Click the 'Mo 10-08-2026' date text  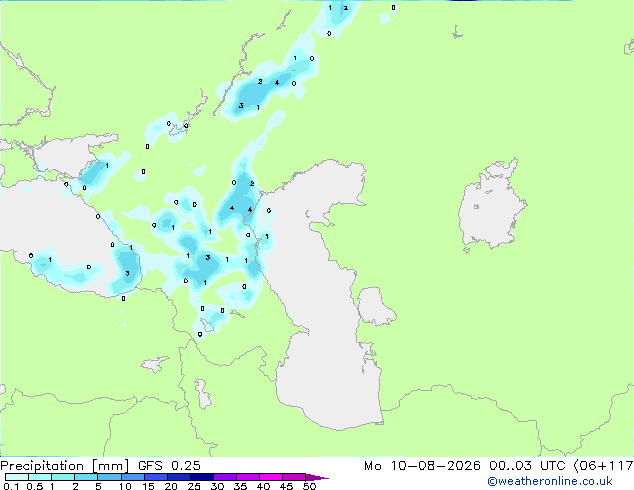pyautogui.click(x=422, y=466)
